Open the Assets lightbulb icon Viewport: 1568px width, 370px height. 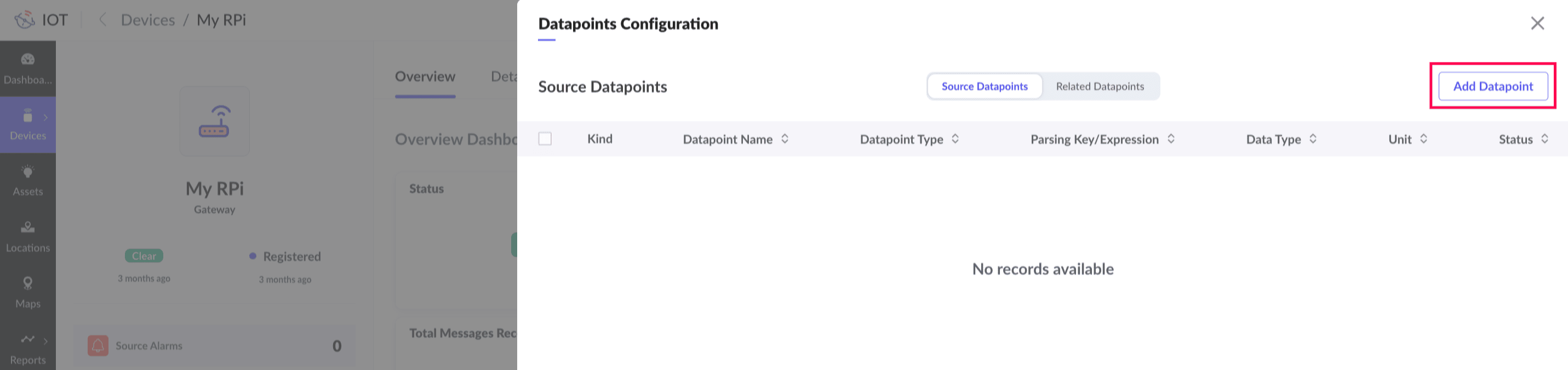(28, 172)
